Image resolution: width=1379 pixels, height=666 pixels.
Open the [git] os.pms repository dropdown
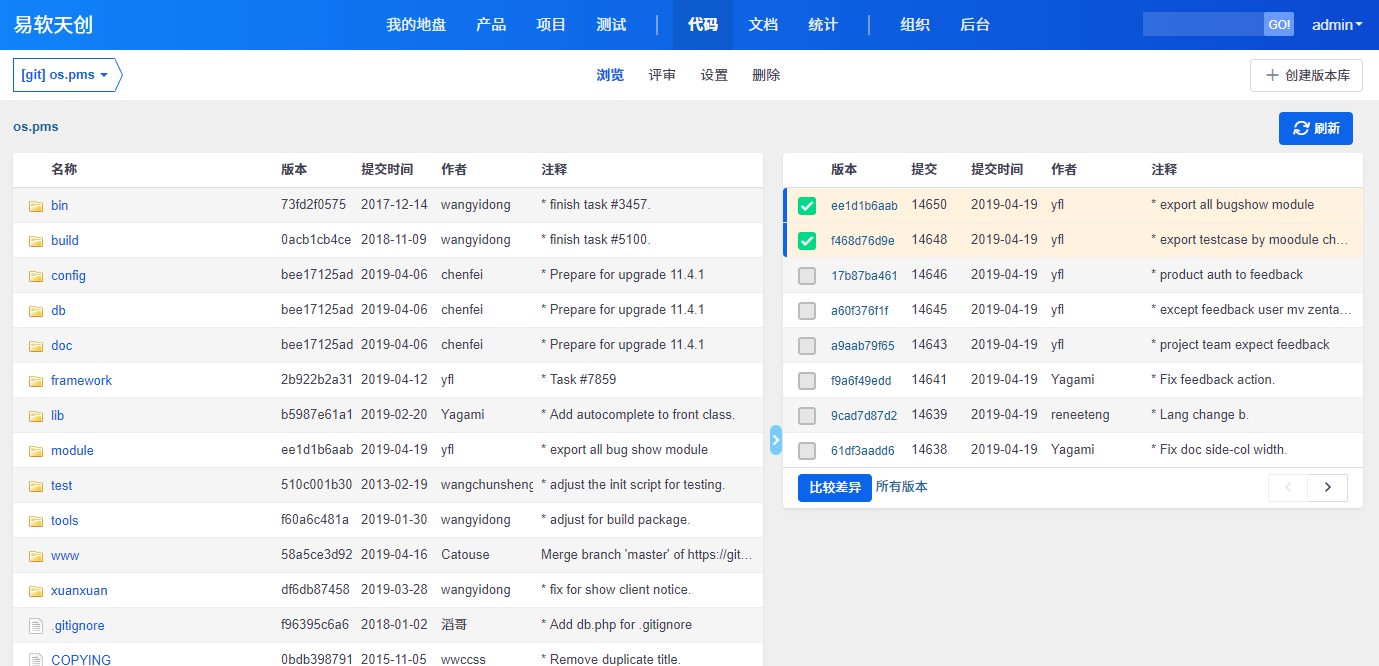(x=65, y=75)
